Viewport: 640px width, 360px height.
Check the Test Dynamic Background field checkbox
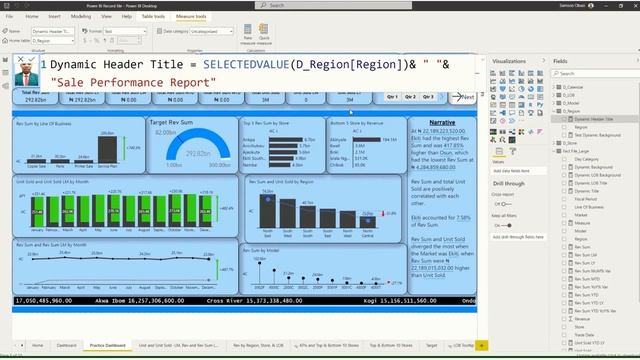565,135
